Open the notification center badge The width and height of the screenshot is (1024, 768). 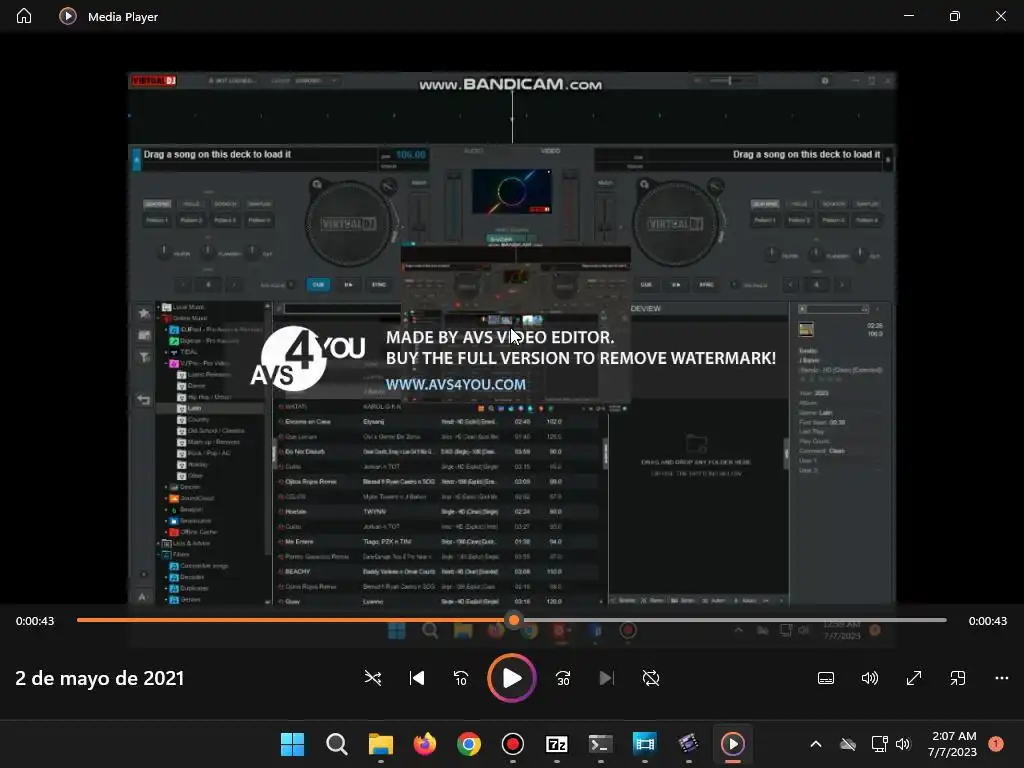click(x=996, y=744)
